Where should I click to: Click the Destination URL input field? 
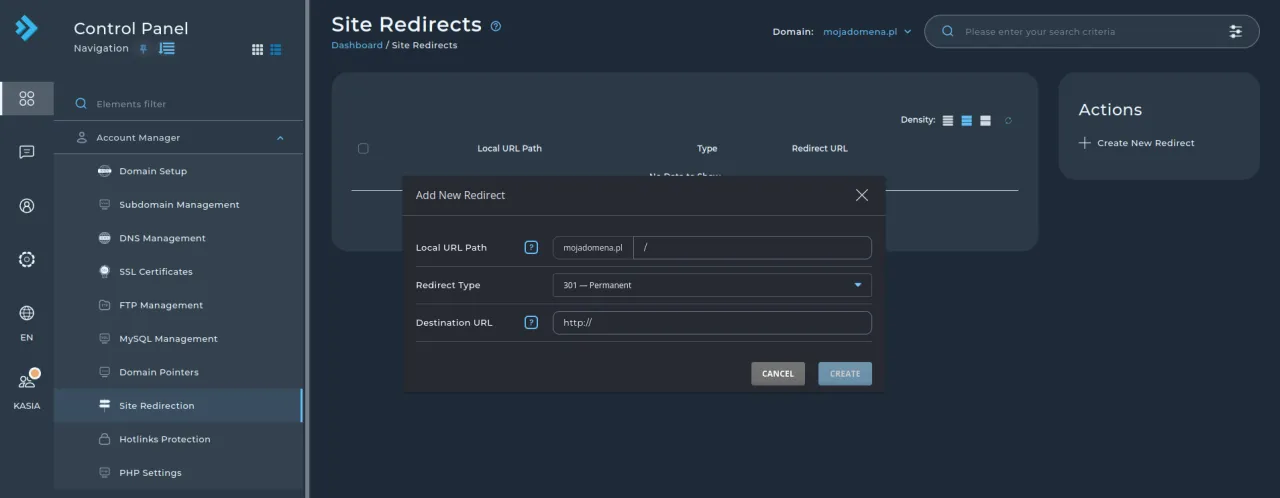pyautogui.click(x=711, y=323)
